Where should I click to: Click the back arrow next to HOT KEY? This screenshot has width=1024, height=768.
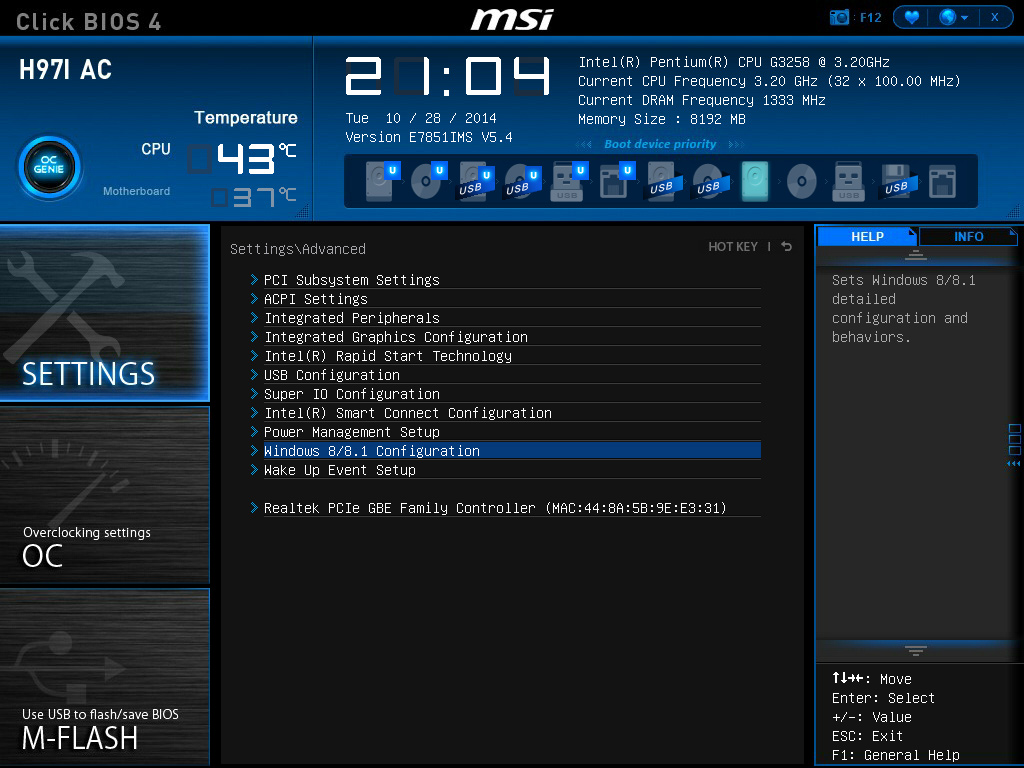tap(787, 247)
